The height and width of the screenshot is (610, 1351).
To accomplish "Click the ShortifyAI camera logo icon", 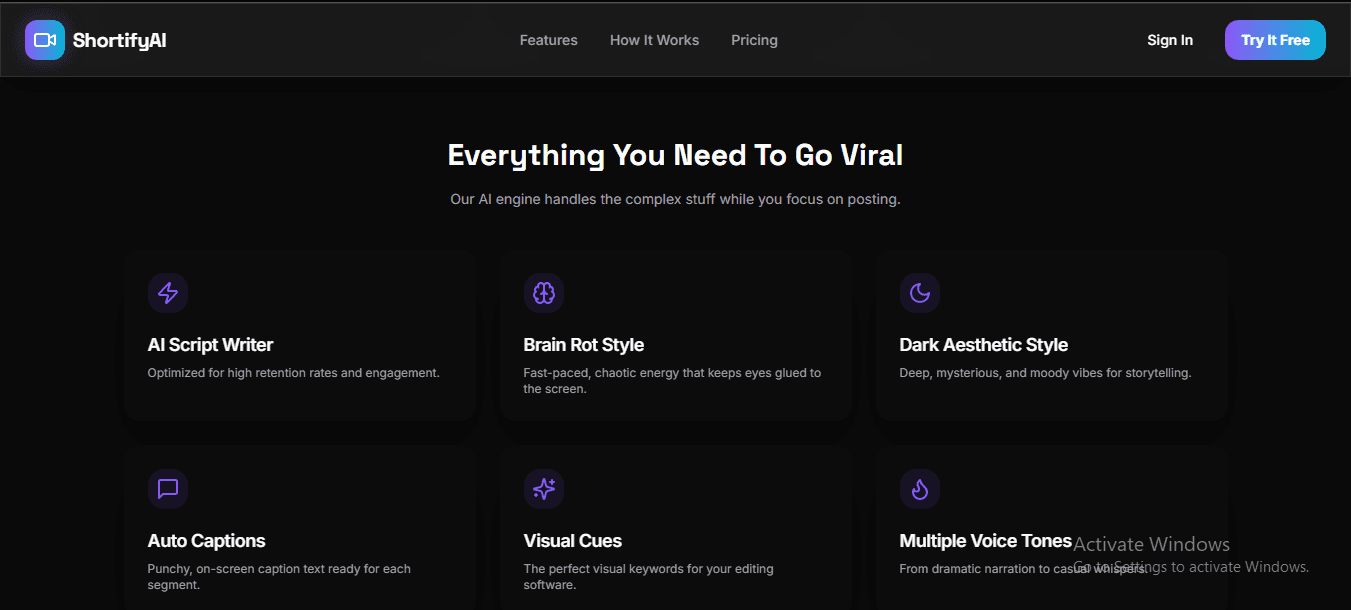I will click(44, 39).
